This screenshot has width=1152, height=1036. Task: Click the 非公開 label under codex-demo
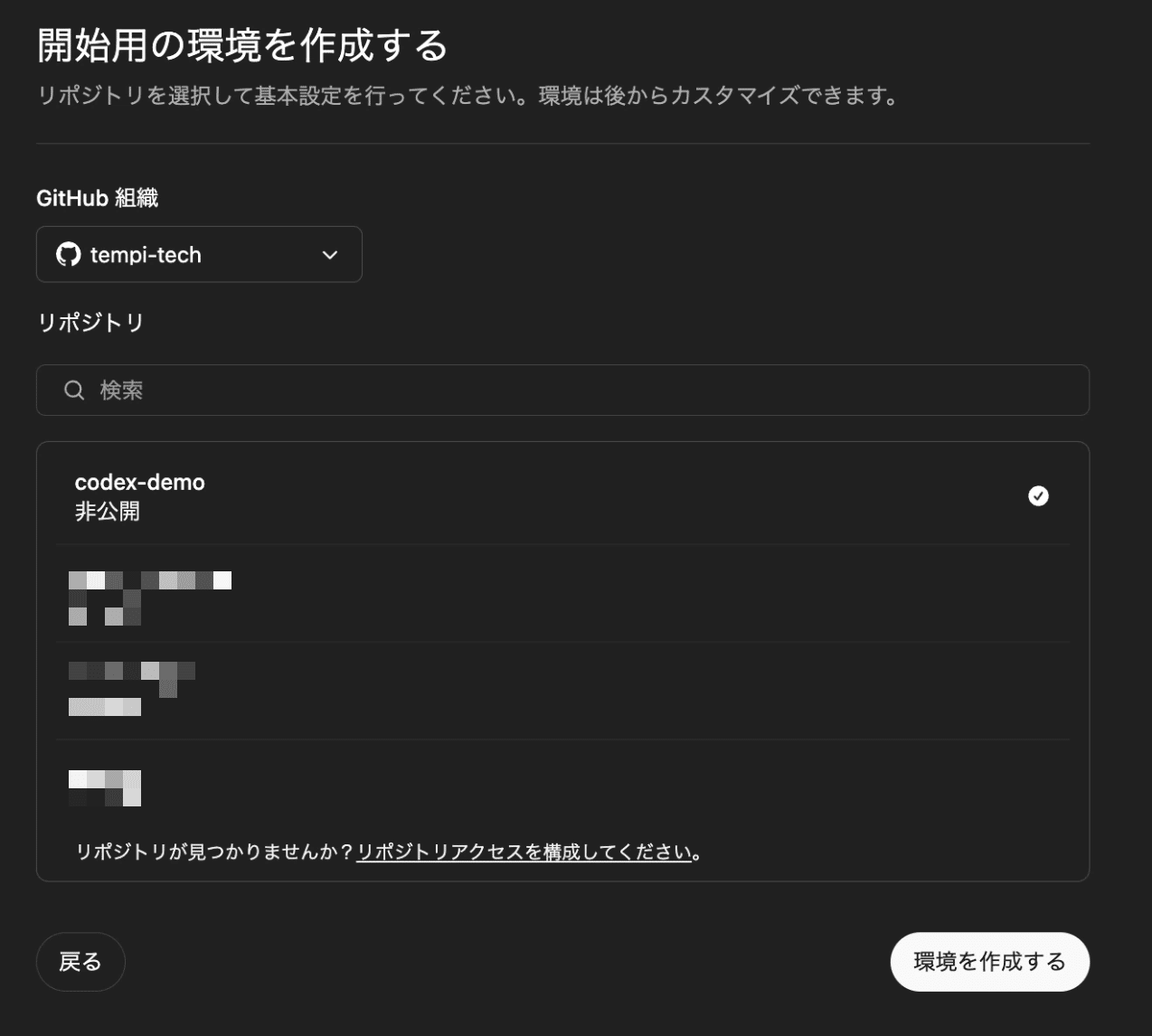pyautogui.click(x=107, y=512)
